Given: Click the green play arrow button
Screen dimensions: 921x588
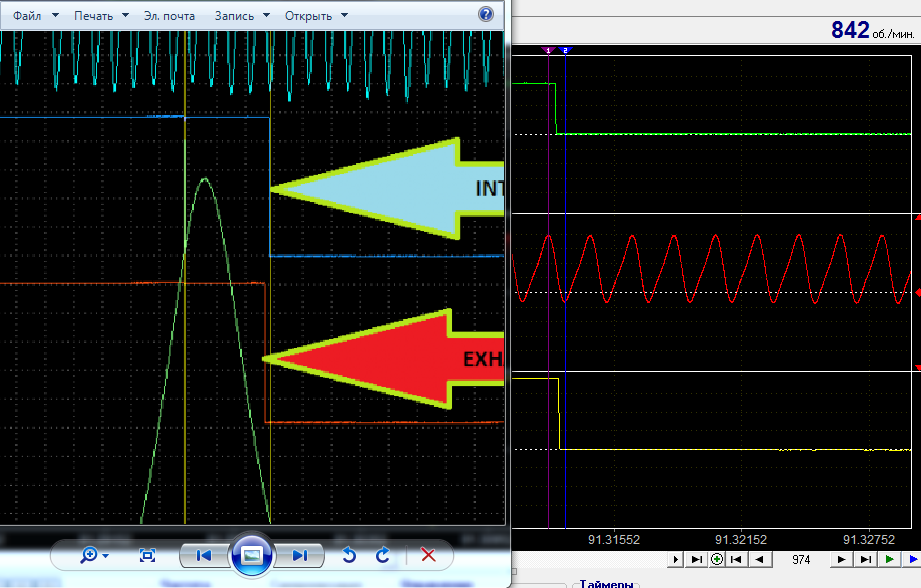Looking at the screenshot, I should (889, 559).
